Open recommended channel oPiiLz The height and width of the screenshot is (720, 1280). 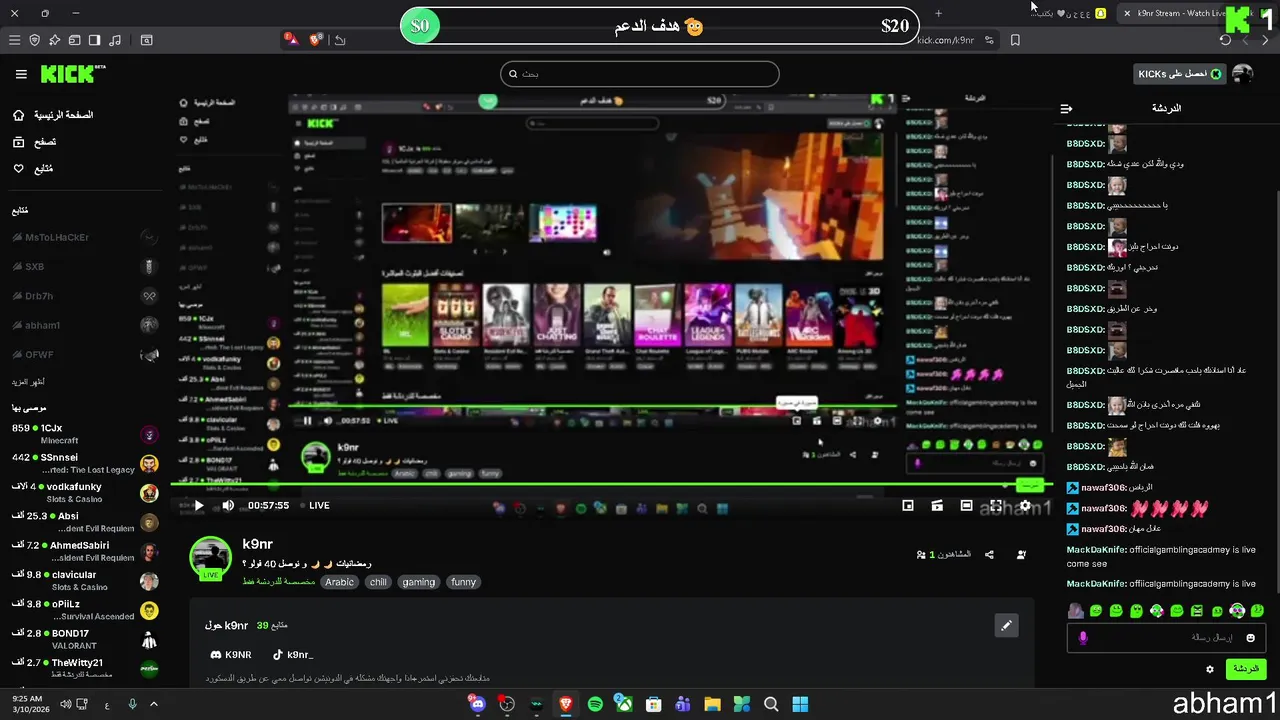tap(84, 610)
